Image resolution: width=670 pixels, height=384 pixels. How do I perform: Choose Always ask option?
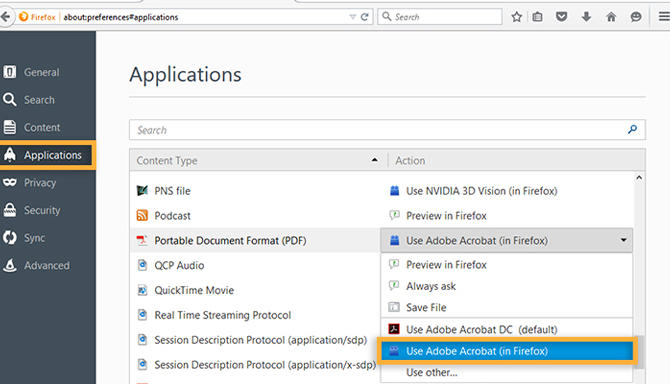(506, 286)
